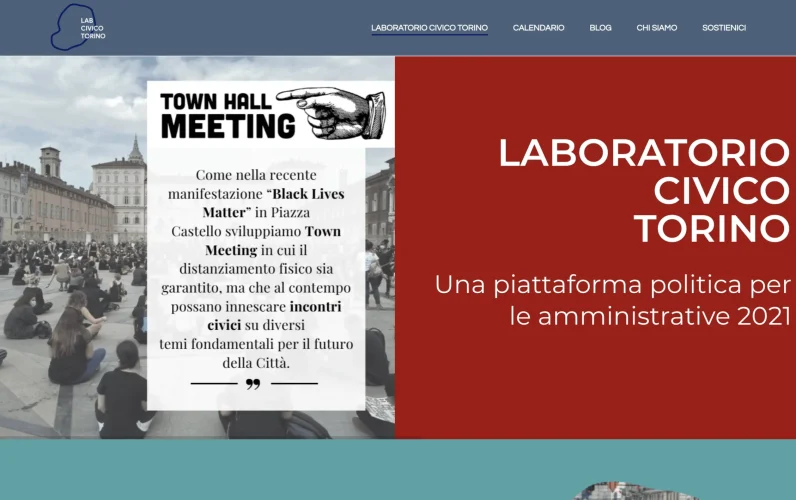This screenshot has height=500, width=796.
Task: Click the pointing hand illustration
Action: tap(332, 113)
